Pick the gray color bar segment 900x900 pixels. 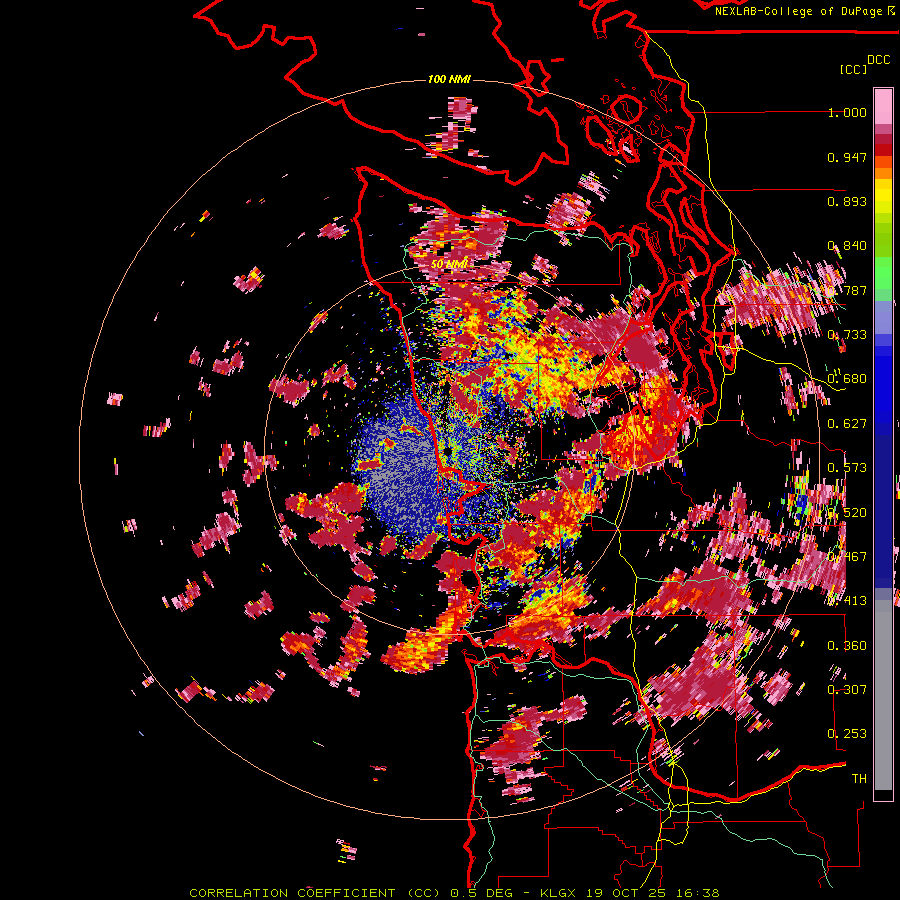coord(883,695)
